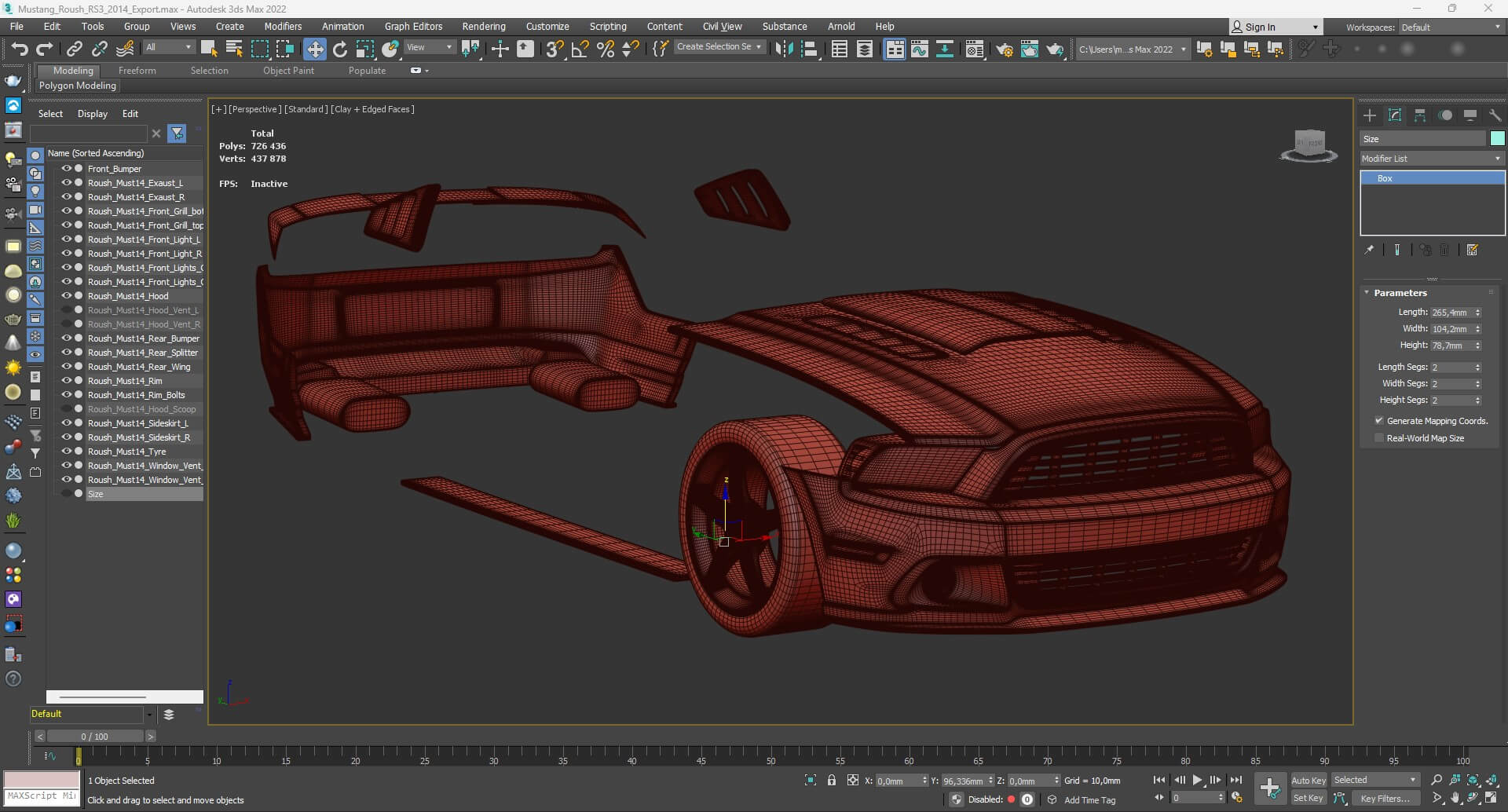Click Pin Stack icon under modifier stack
1508x812 pixels.
pyautogui.click(x=1370, y=250)
